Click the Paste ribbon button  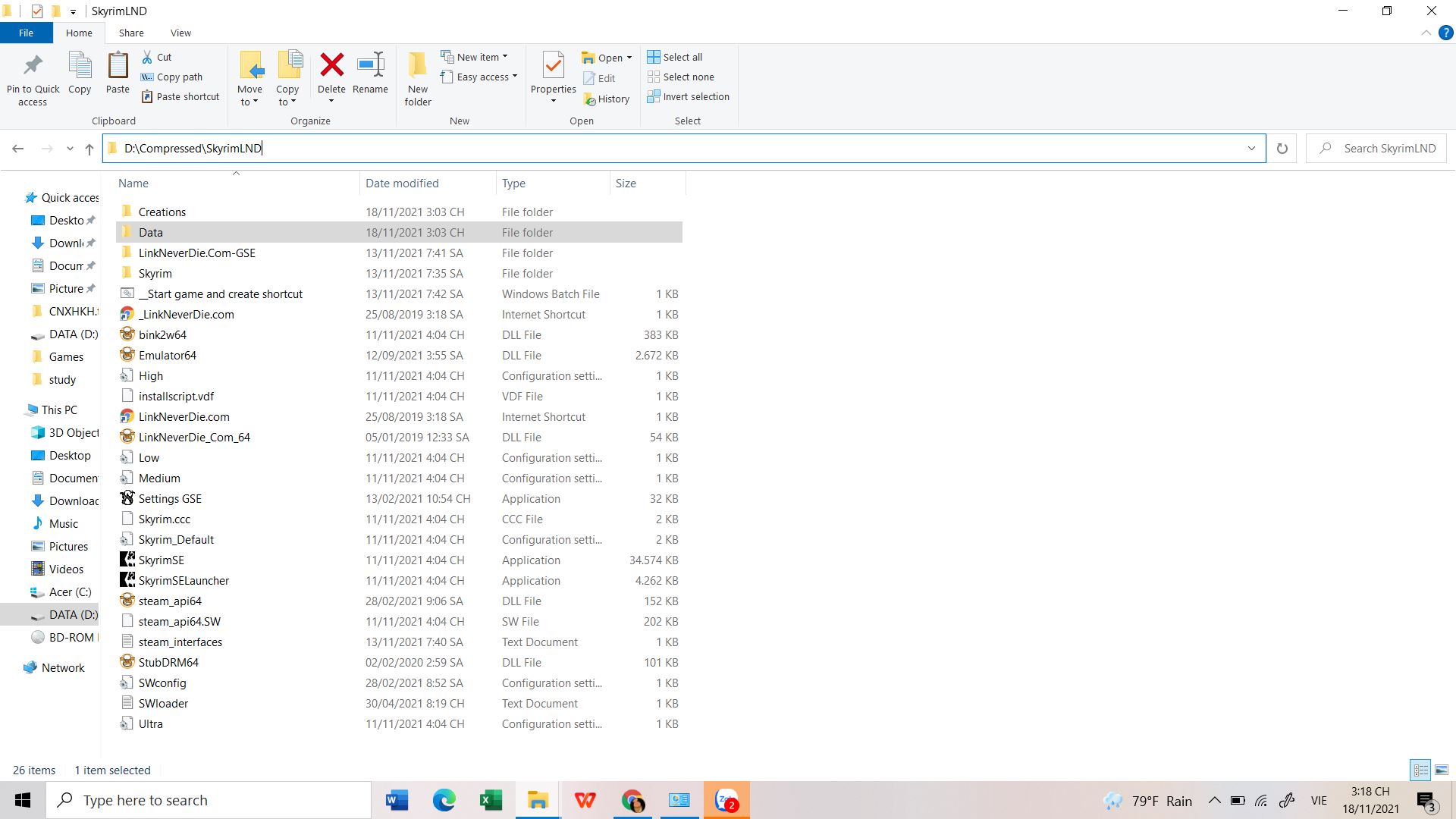(x=118, y=74)
